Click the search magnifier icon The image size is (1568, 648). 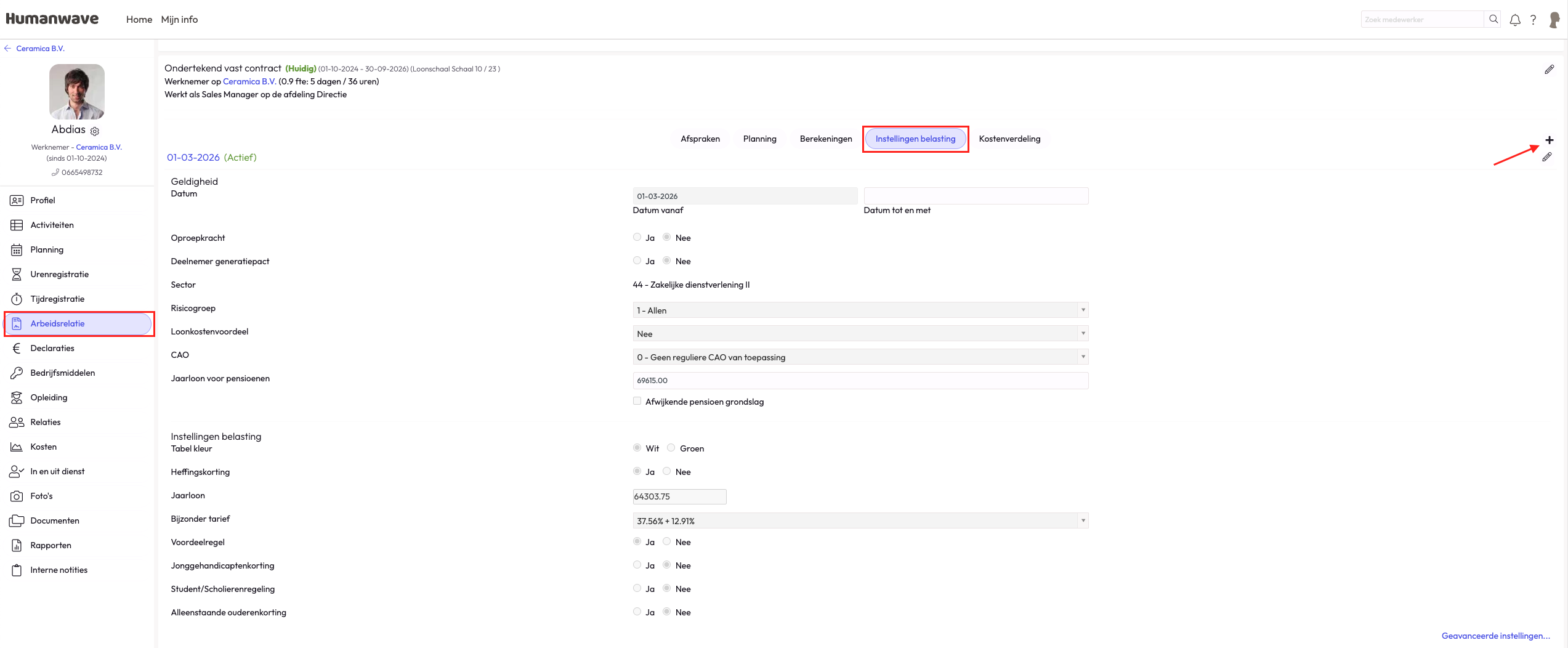[x=1493, y=20]
